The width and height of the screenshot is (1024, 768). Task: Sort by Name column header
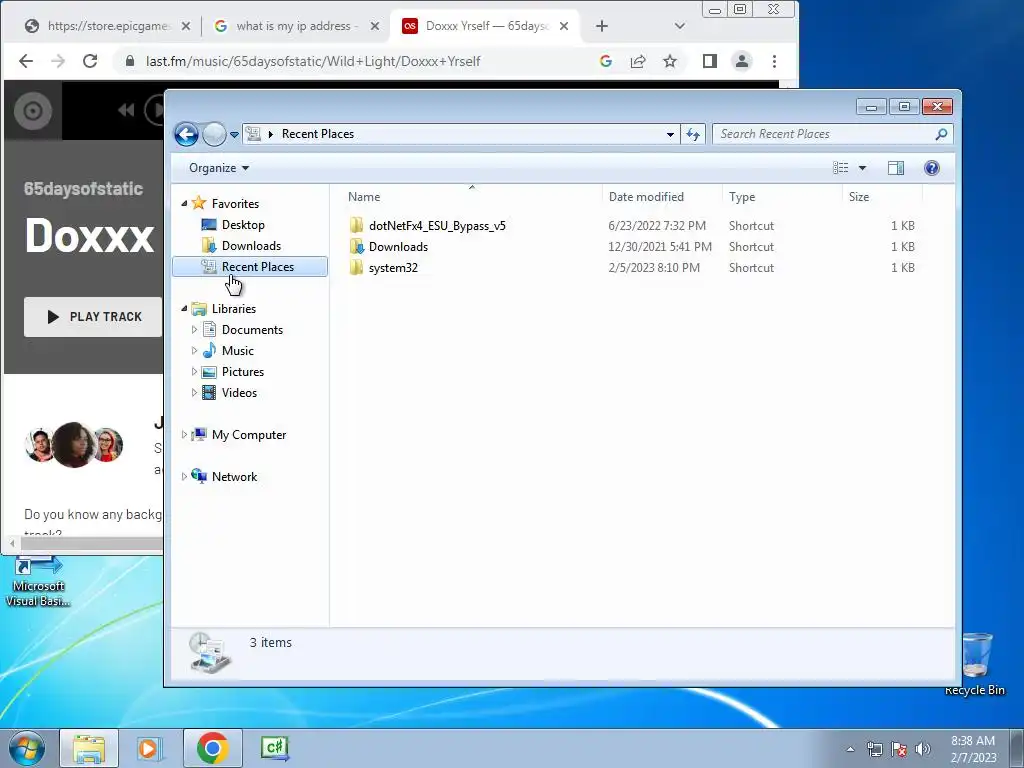coord(472,197)
